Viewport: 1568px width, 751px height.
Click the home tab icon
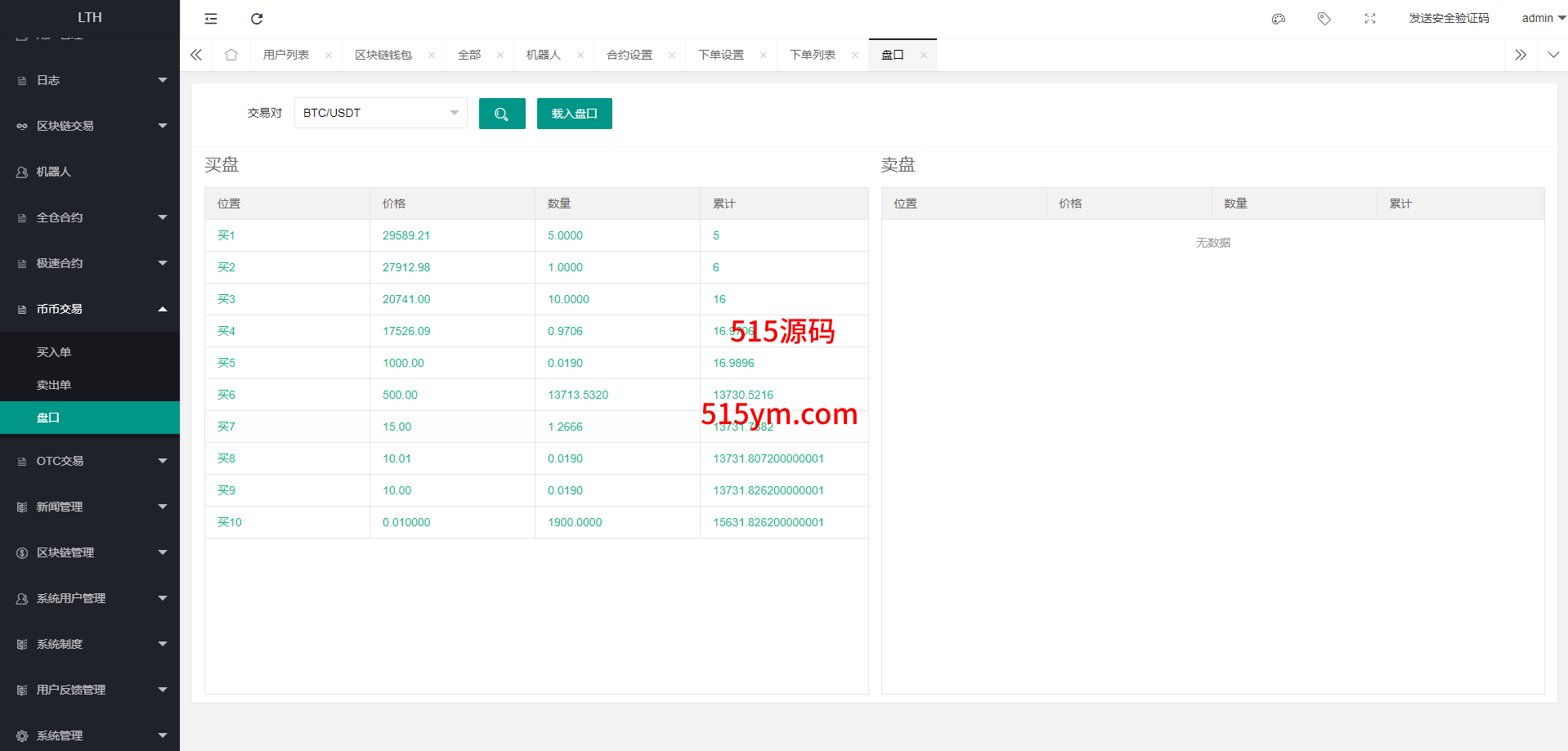click(x=231, y=55)
